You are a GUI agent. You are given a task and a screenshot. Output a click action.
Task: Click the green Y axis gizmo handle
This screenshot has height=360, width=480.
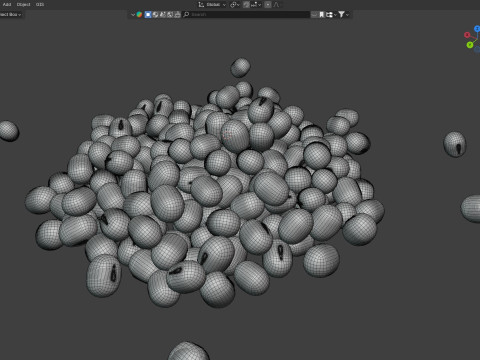pos(470,45)
